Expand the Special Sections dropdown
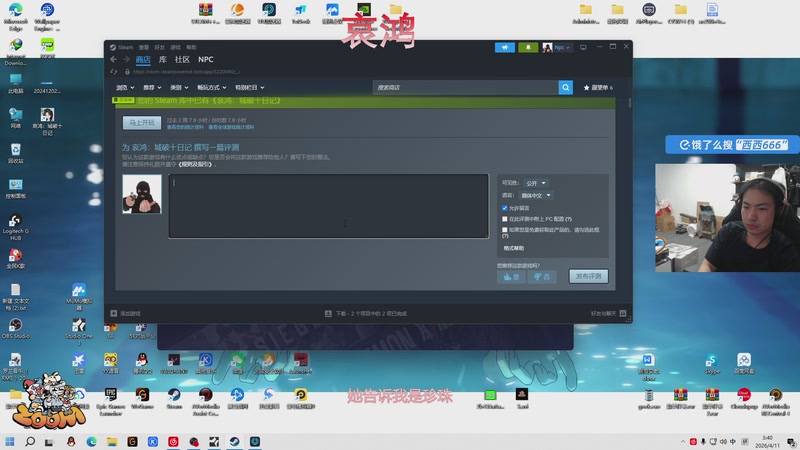Screen dimensions: 800x450 249,88
